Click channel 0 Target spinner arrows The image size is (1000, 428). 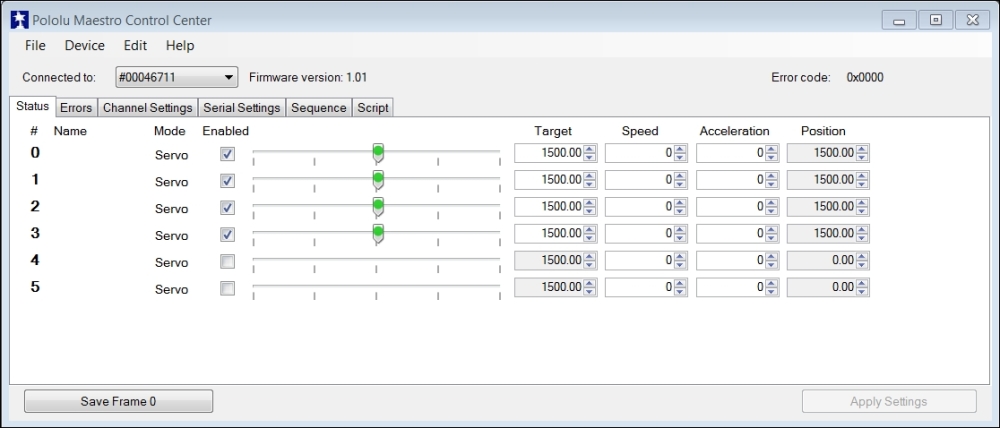coord(589,153)
